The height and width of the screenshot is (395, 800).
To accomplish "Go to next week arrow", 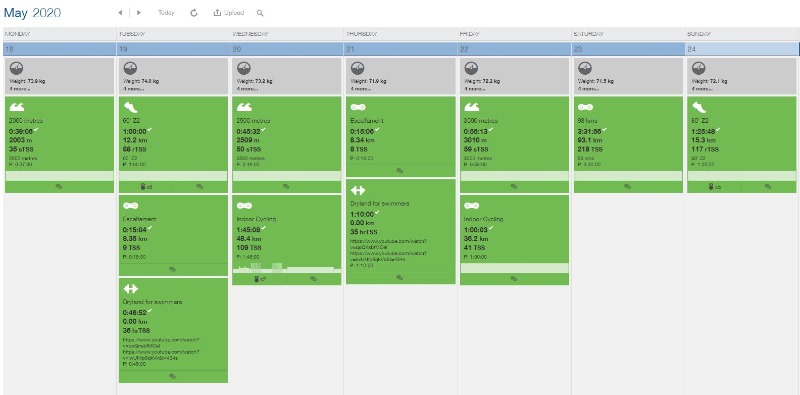I will click(139, 13).
